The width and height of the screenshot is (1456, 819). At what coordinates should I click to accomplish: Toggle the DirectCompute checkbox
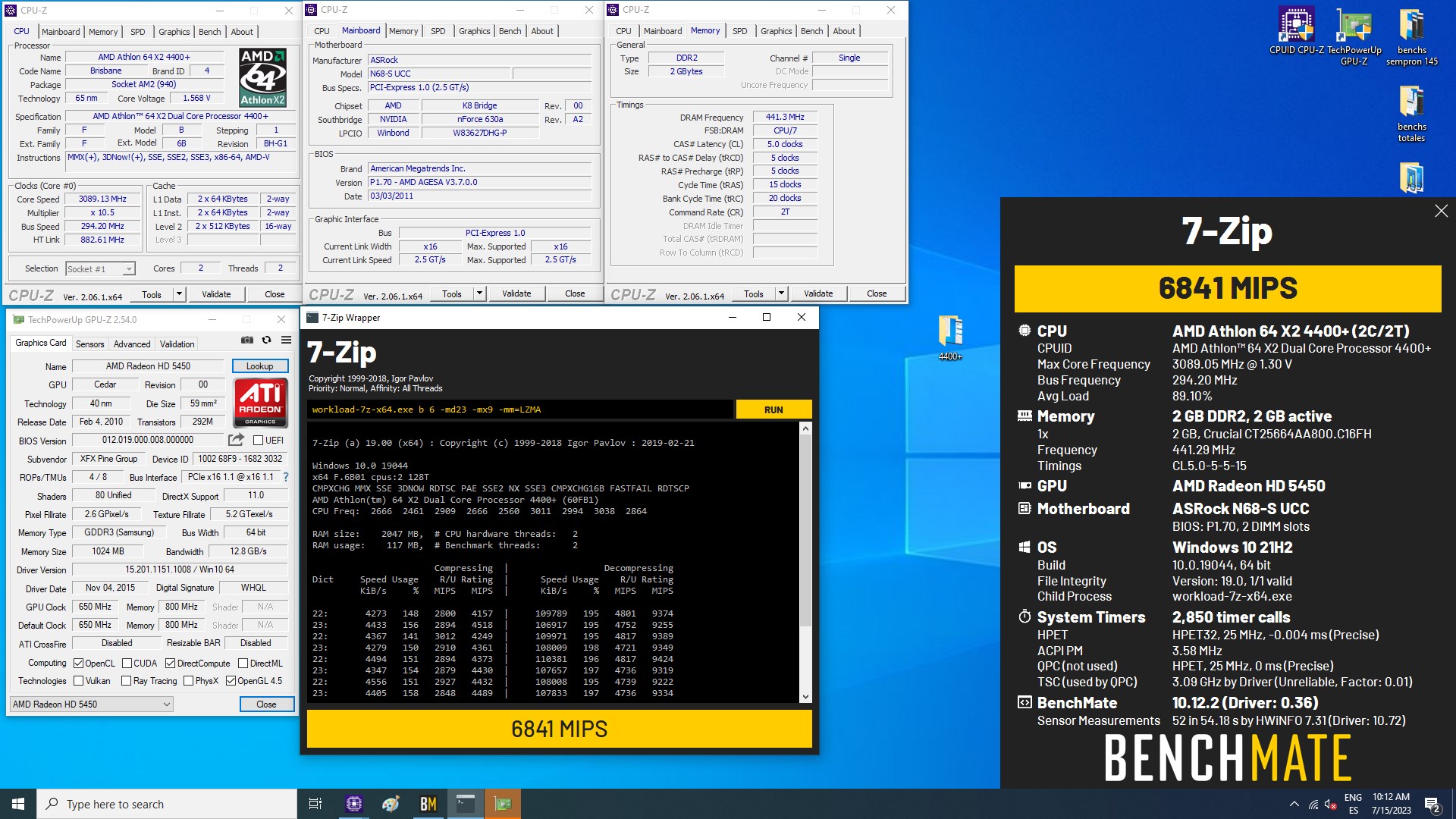[171, 664]
